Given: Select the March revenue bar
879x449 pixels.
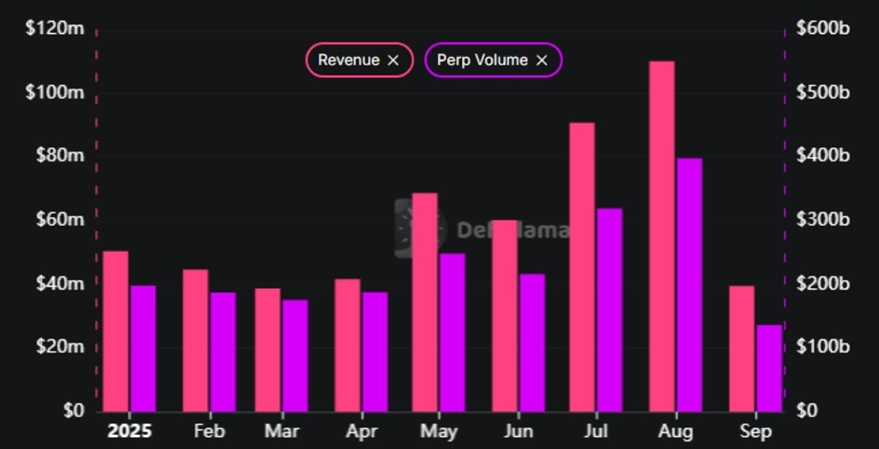Looking at the screenshot, I should (x=268, y=350).
